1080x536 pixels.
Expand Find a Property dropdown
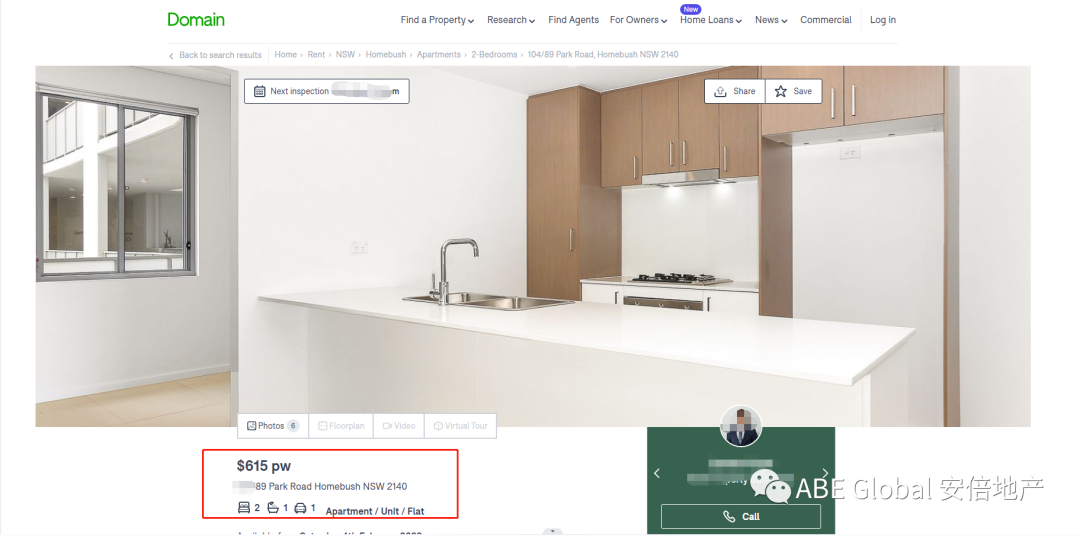[x=437, y=20]
